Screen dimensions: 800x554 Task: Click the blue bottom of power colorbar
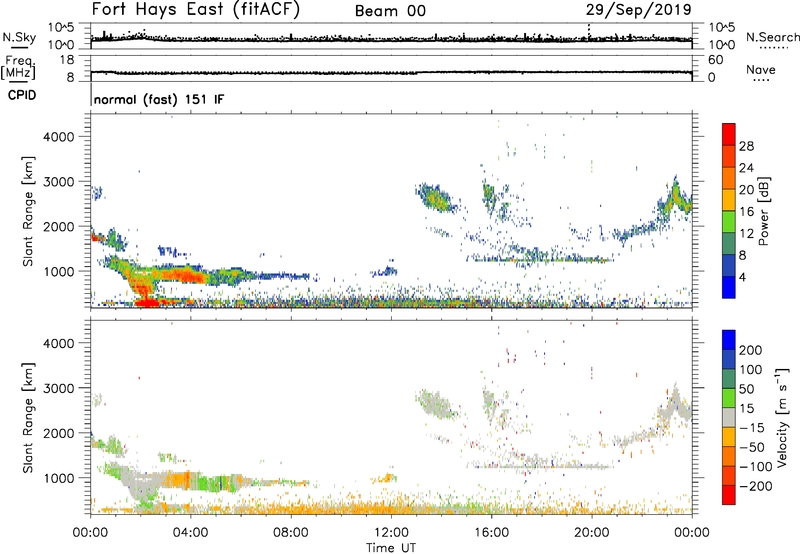click(729, 287)
